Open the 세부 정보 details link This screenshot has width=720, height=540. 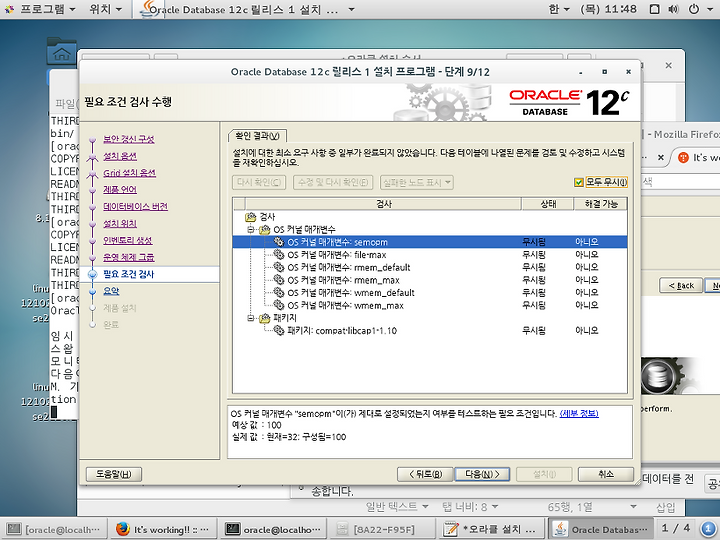tap(579, 414)
